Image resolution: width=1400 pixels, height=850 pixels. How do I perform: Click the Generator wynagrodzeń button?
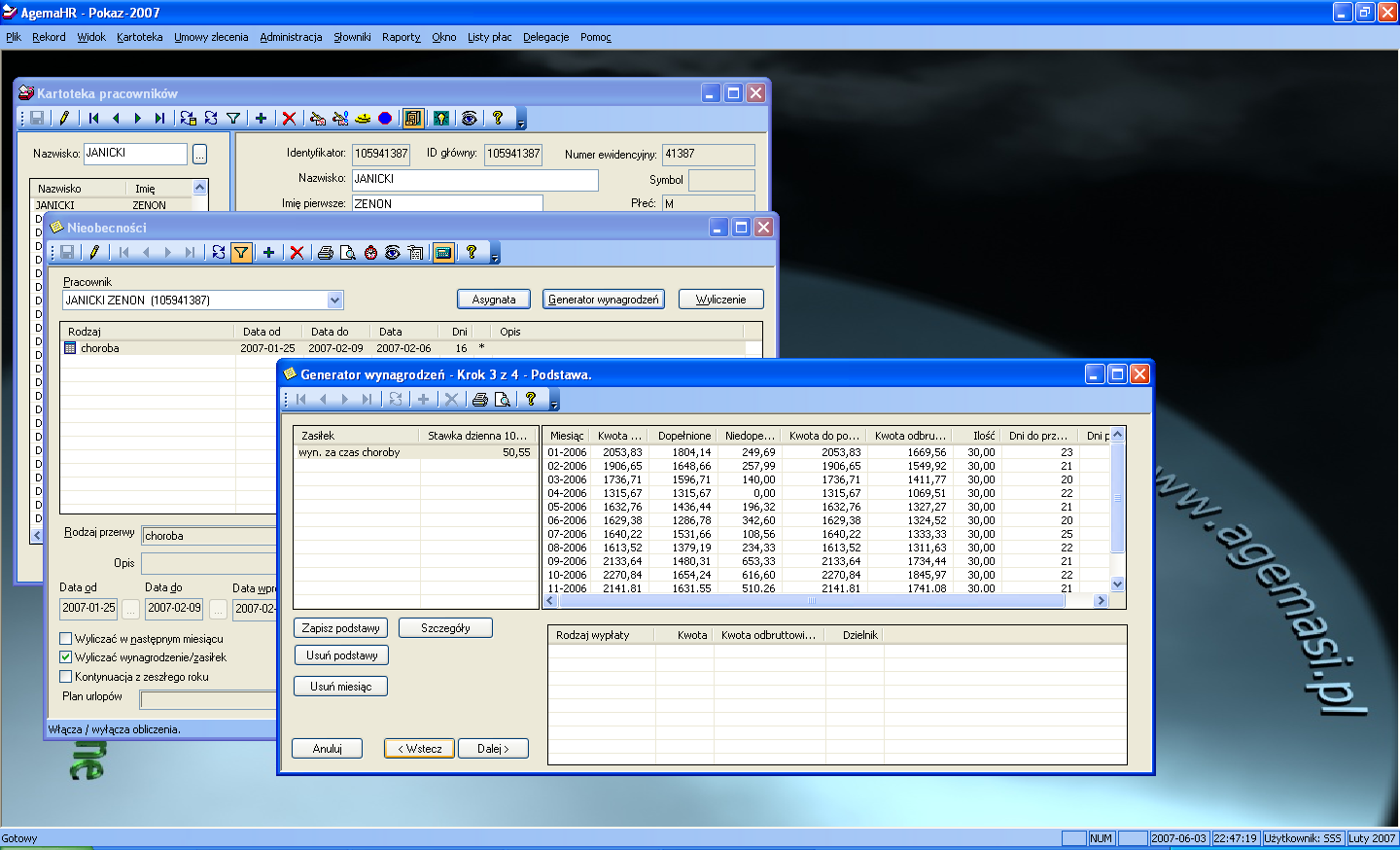point(604,300)
